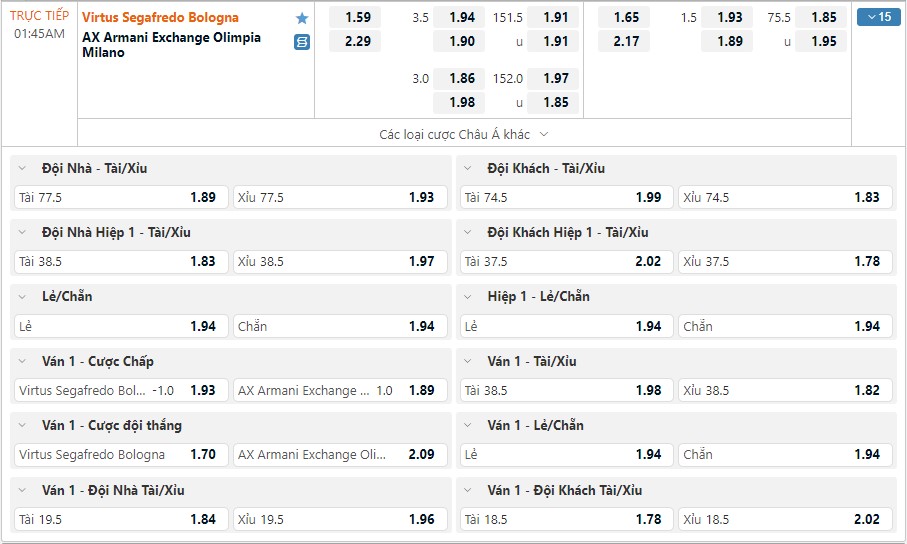Image resolution: width=907 pixels, height=544 pixels.
Task: Collapse Ván 1 - Cược đội thắng section
Action: coord(22,426)
